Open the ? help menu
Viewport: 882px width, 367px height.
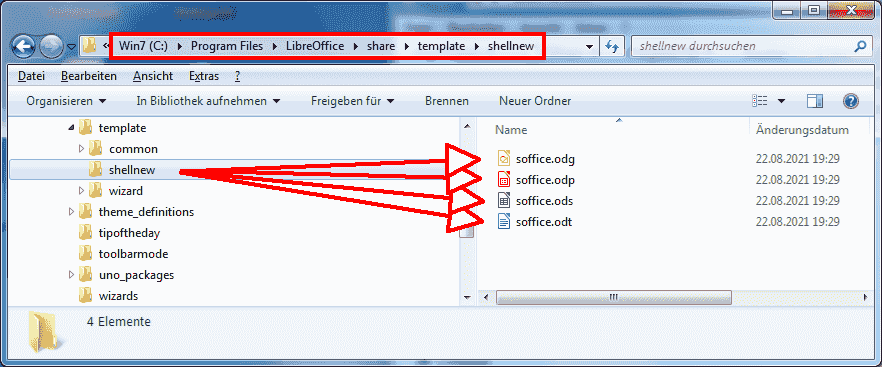[237, 76]
